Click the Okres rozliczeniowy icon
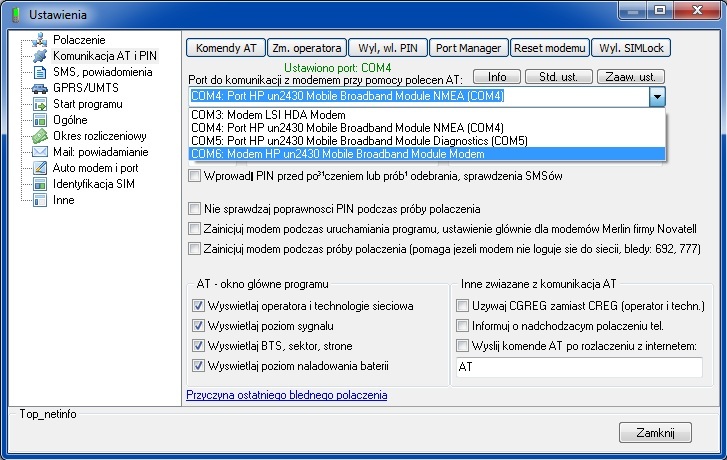Viewport: 727px width, 460px height. (x=40, y=136)
